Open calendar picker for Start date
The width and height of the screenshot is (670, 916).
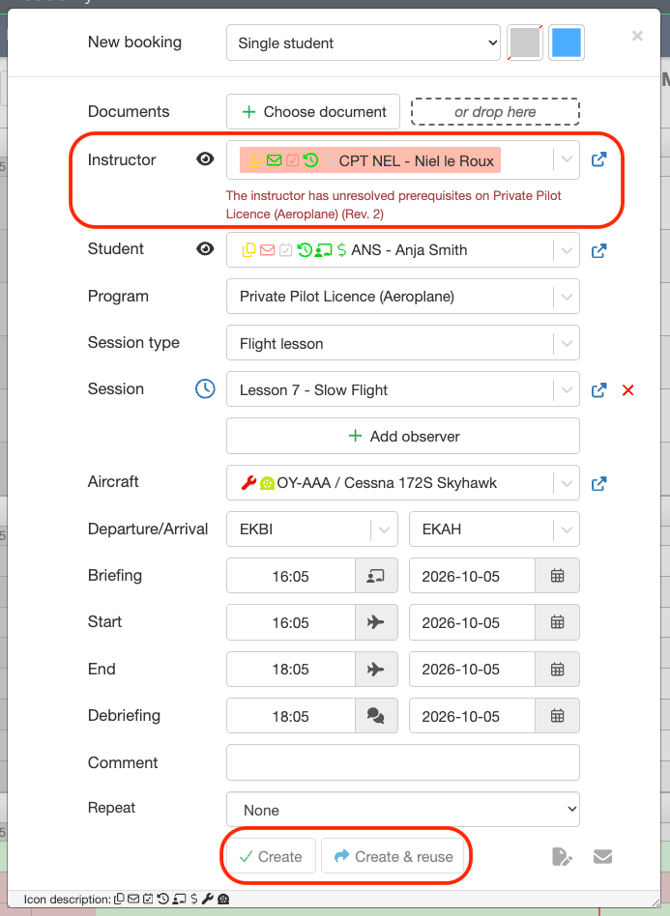pos(557,622)
